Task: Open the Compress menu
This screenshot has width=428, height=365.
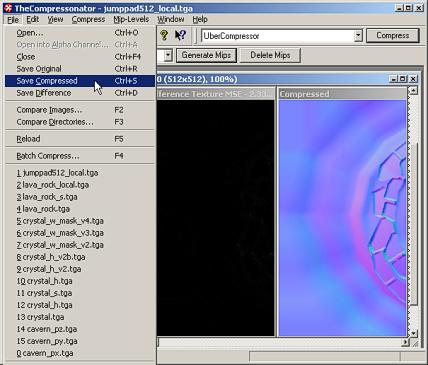Action: point(88,20)
